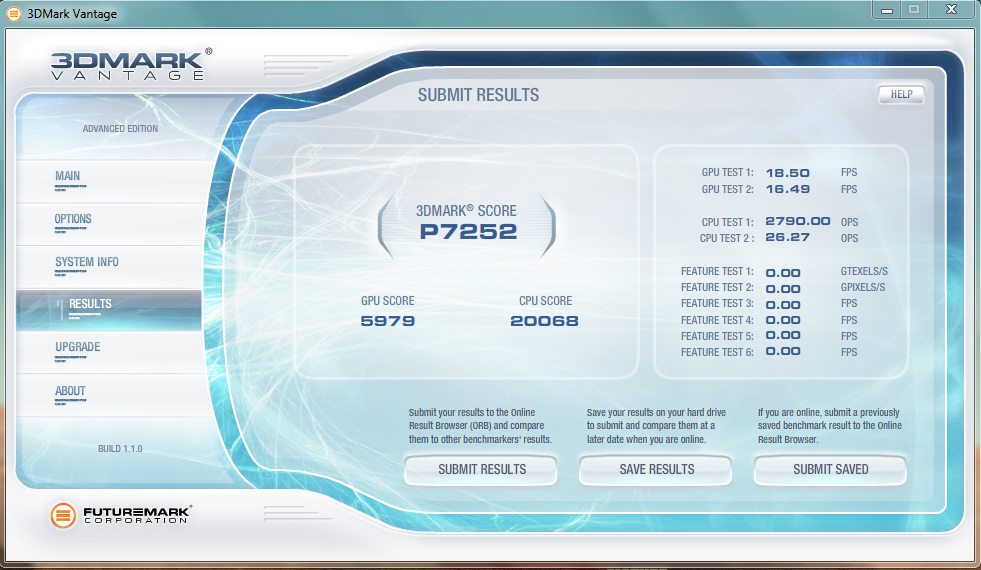Click GPU Test 2 value 16.49

(788, 189)
